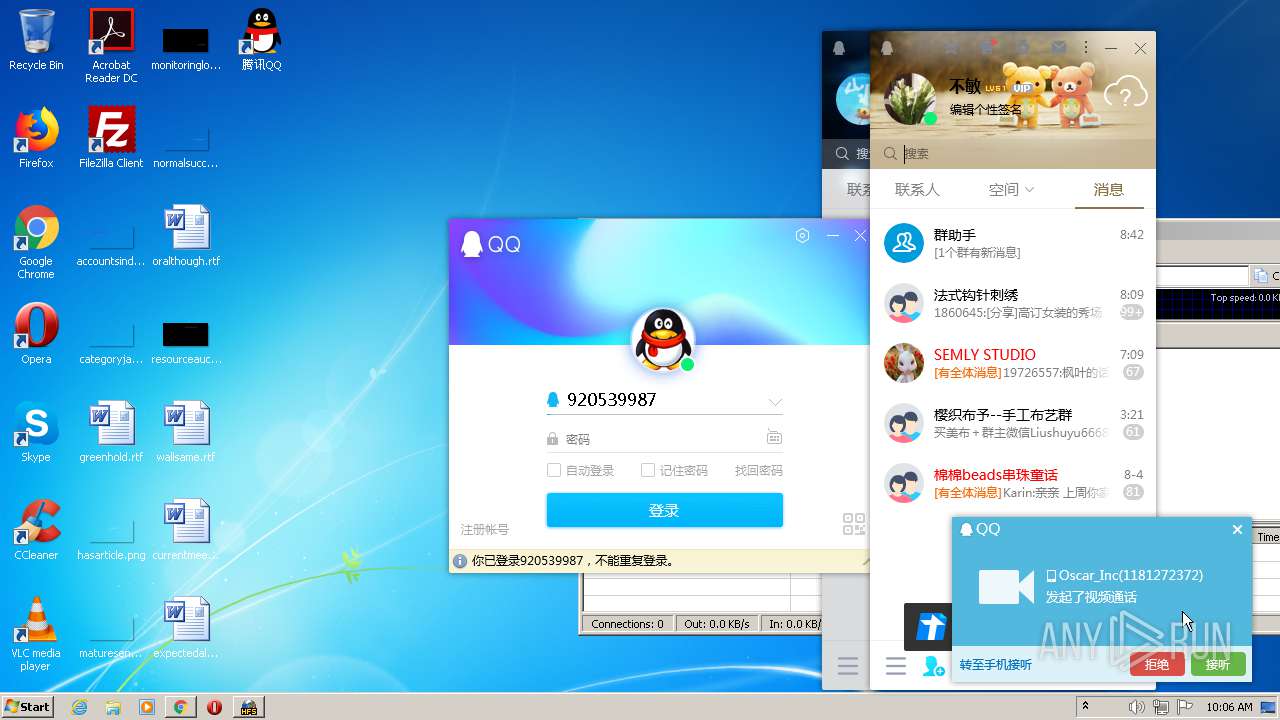The image size is (1280, 720).
Task: Select the Recycle Bin desktop icon
Action: (x=36, y=40)
